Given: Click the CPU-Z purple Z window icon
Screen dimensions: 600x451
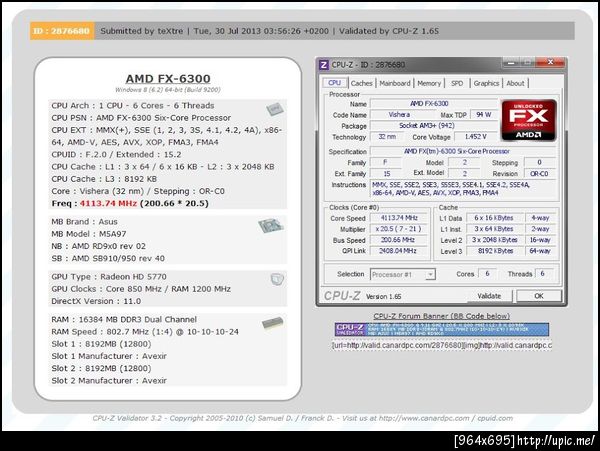Looking at the screenshot, I should click(x=324, y=65).
